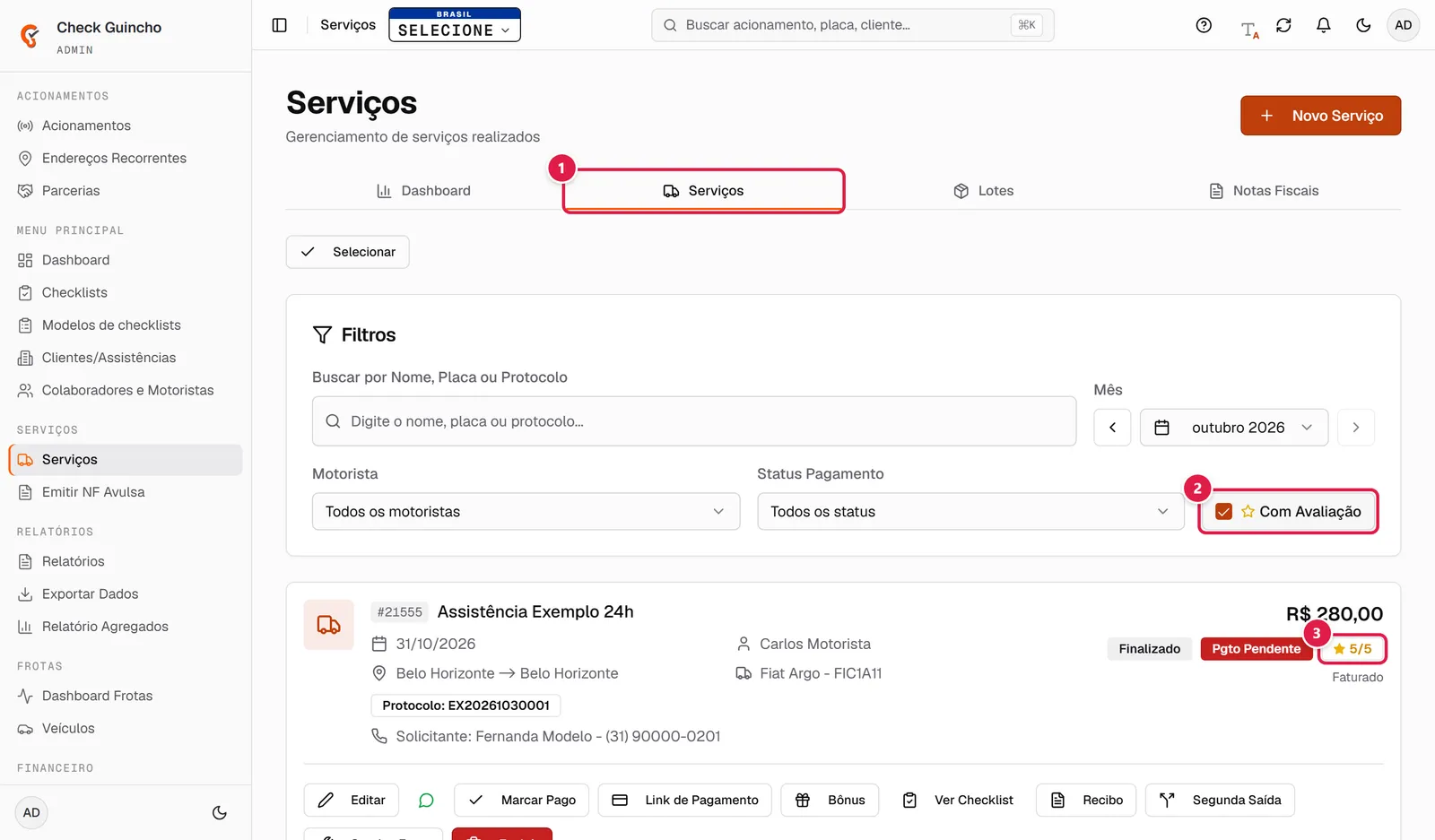Click the Marcar Pago button
The image size is (1435, 840).
pyautogui.click(x=521, y=800)
